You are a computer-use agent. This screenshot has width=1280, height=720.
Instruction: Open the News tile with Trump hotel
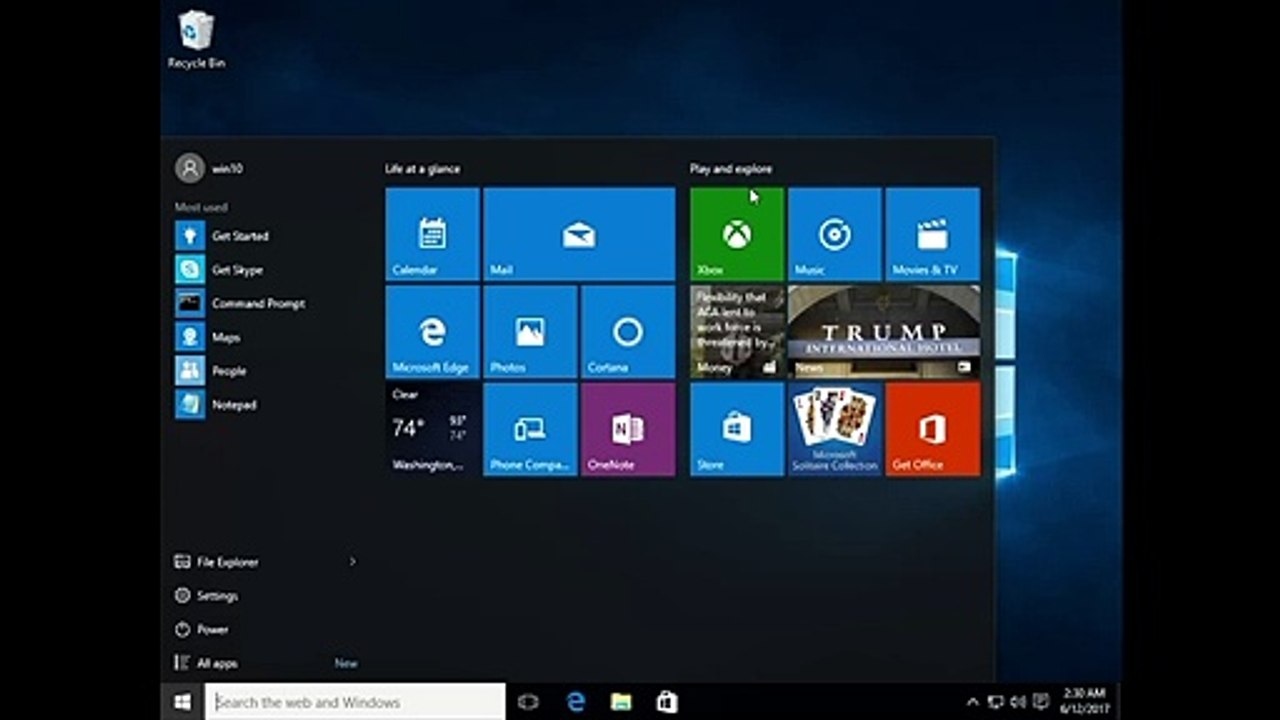point(884,331)
